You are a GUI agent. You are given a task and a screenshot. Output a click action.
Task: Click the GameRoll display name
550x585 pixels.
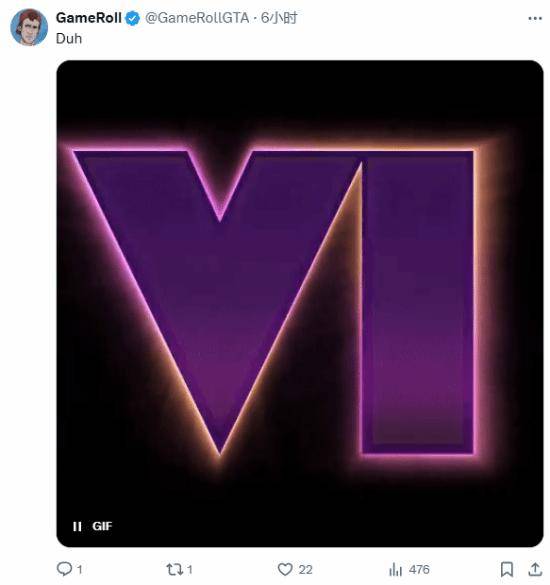click(x=88, y=18)
